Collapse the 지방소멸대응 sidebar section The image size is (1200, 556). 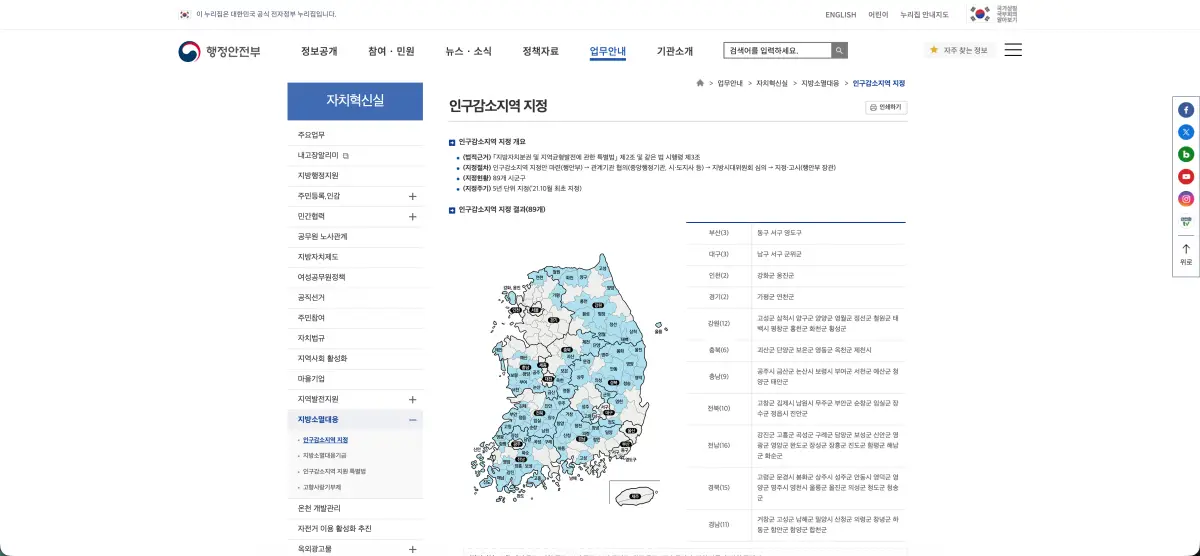click(412, 420)
